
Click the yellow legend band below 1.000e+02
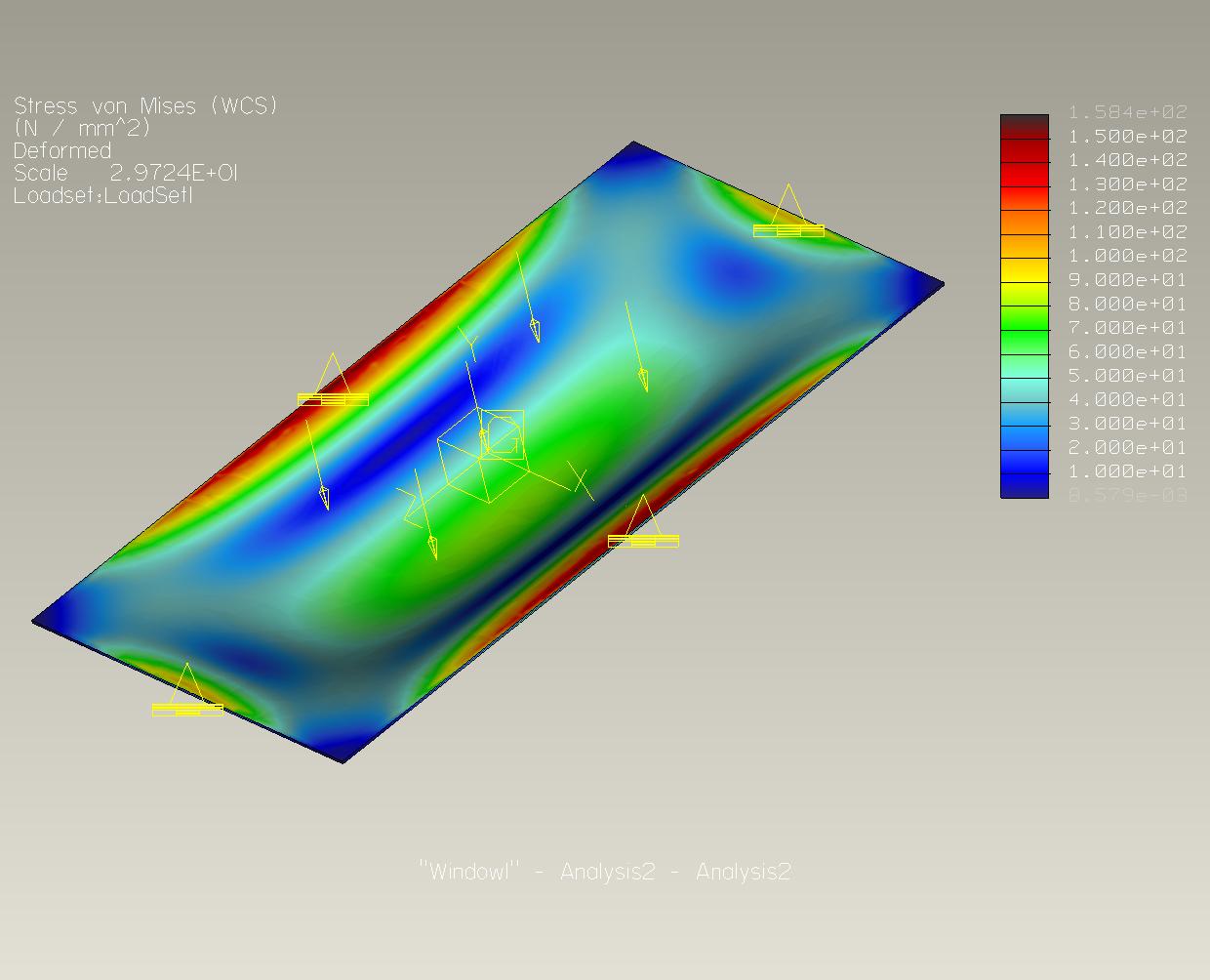click(1025, 268)
